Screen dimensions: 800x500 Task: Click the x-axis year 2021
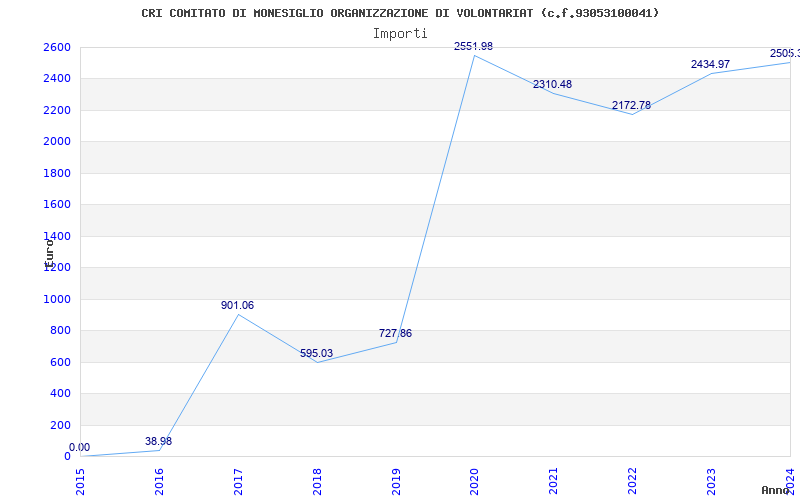(554, 481)
